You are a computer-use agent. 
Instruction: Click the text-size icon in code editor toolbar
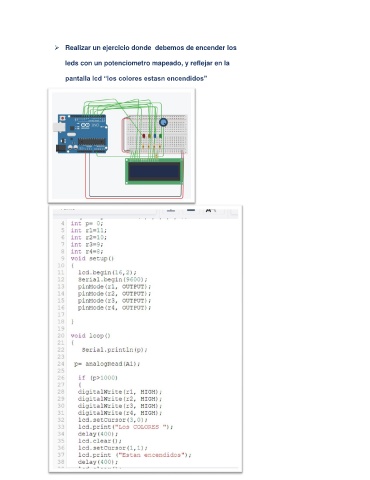click(210, 211)
